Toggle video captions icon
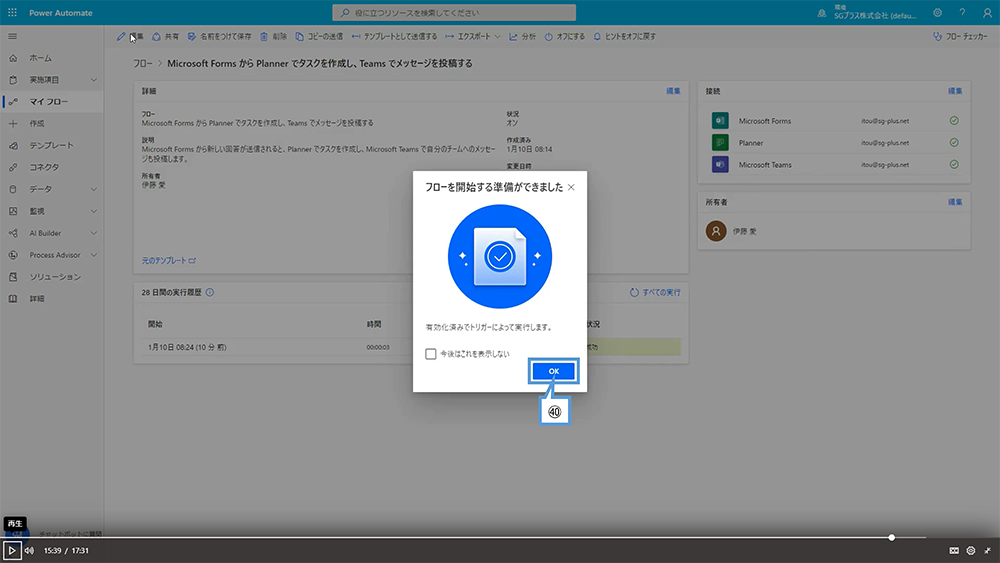Viewport: 1000px width, 563px height. 954,550
